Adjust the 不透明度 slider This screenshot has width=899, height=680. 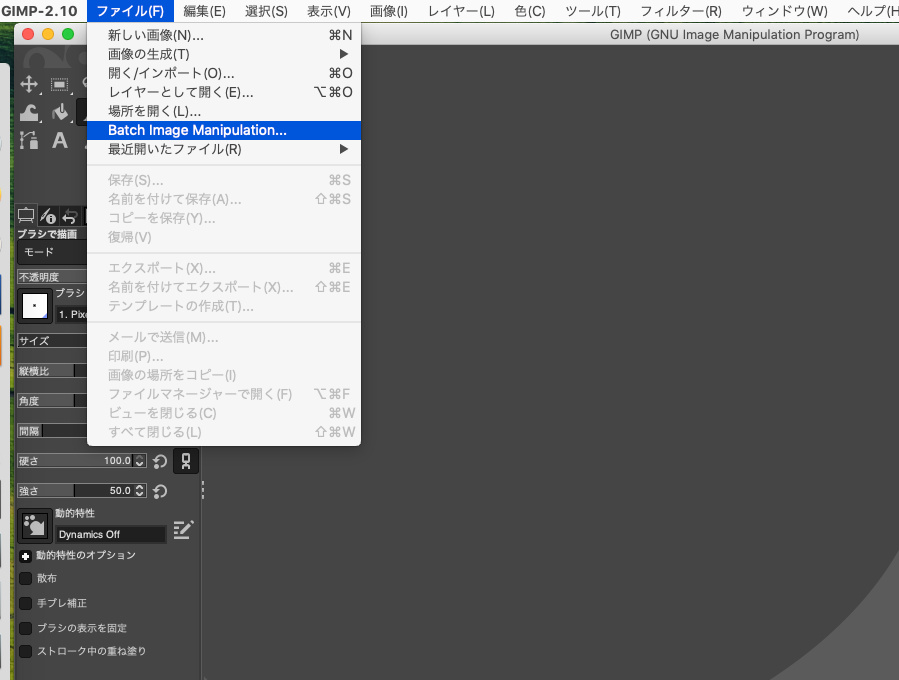point(52,277)
